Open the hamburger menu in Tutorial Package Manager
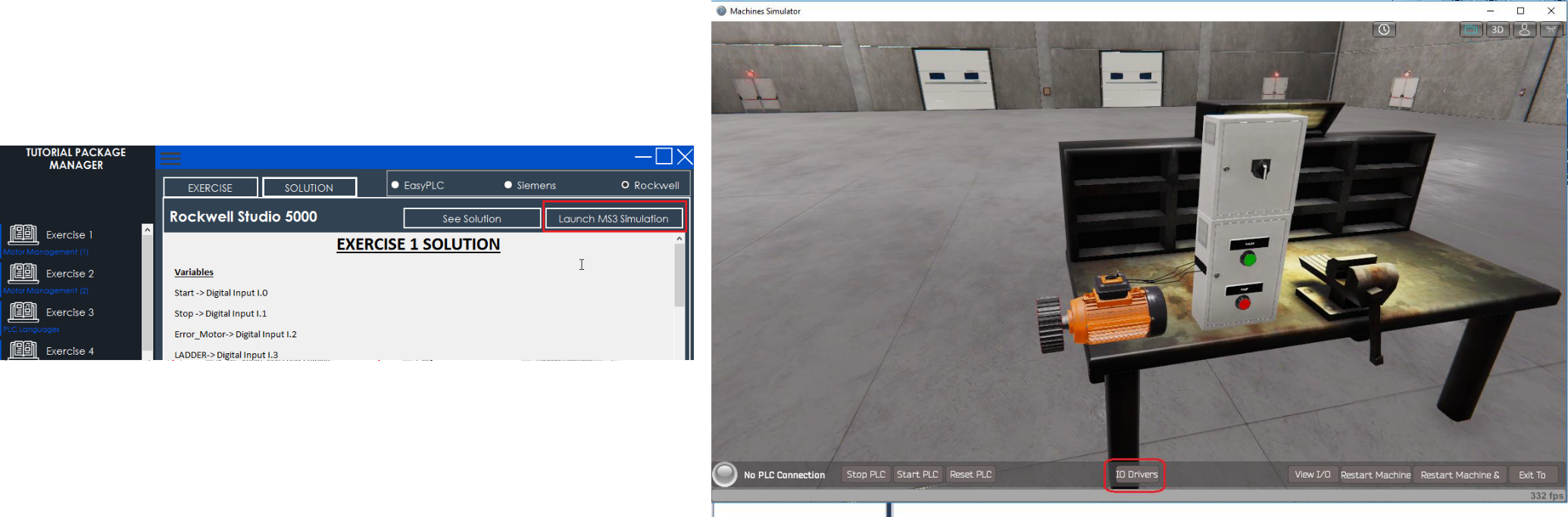The image size is (1568, 517). click(171, 158)
